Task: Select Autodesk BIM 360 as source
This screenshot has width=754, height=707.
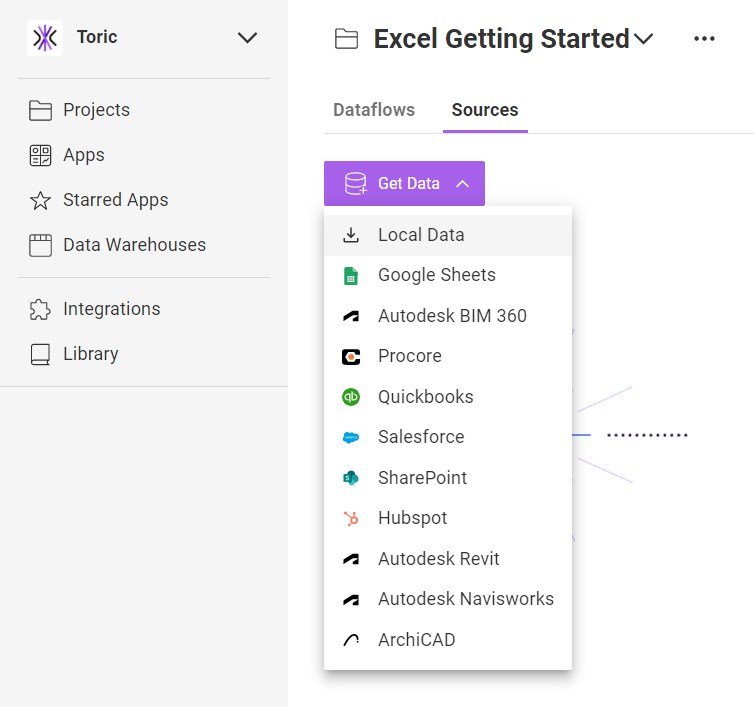Action: pyautogui.click(x=452, y=316)
